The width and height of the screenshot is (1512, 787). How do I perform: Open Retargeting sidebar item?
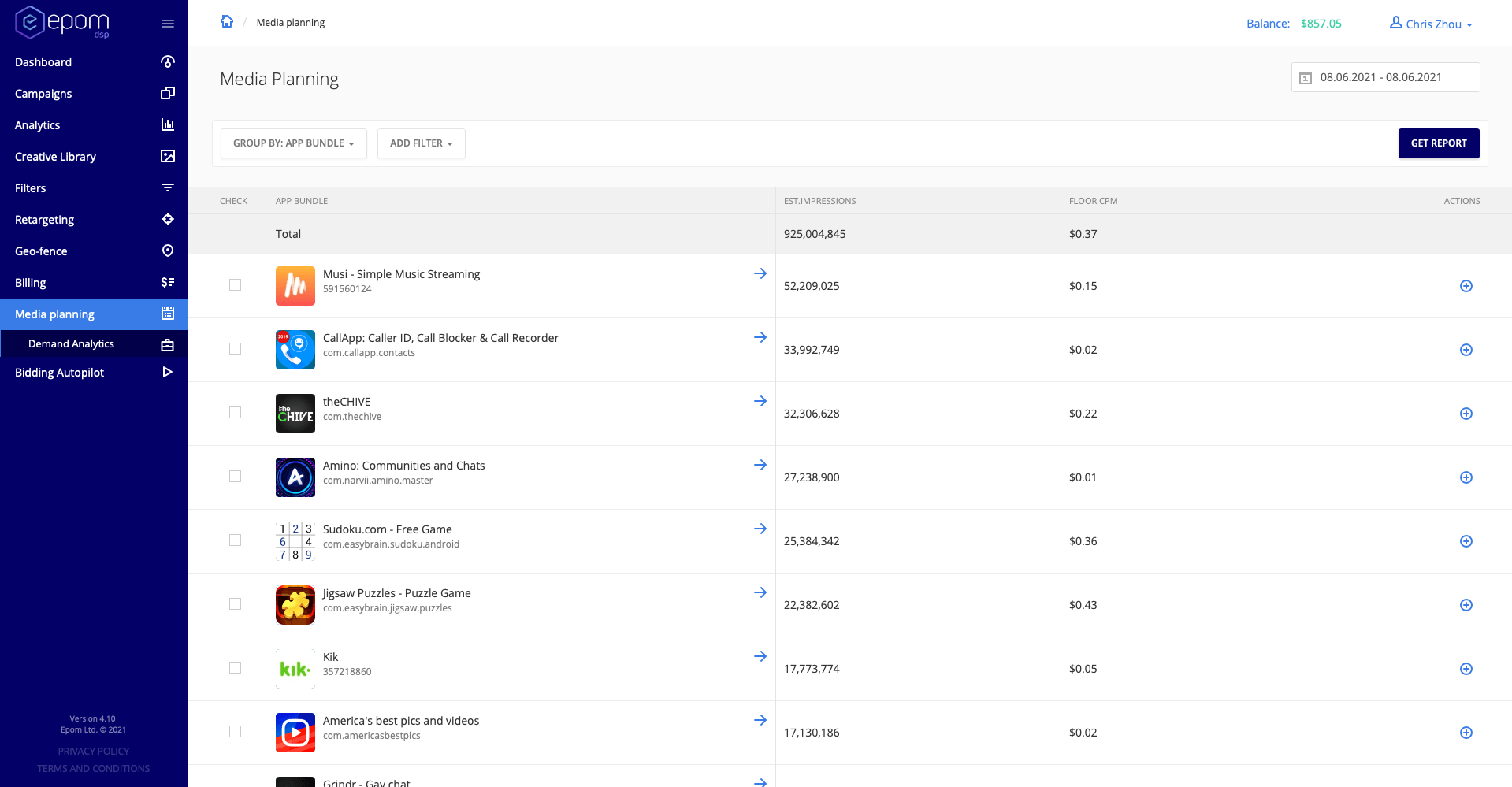pos(94,220)
